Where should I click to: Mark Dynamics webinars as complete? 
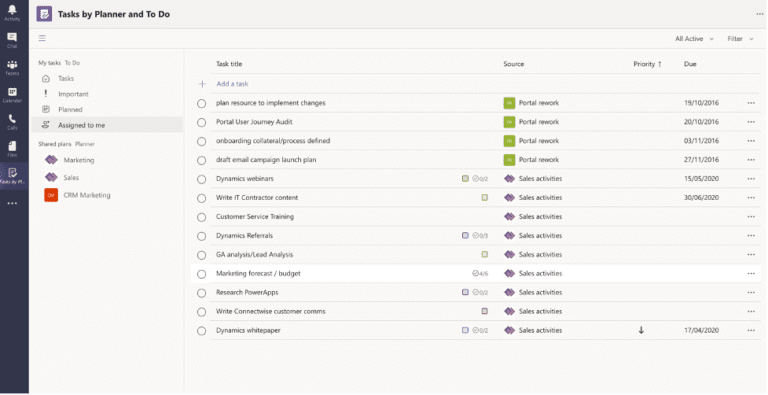201,179
